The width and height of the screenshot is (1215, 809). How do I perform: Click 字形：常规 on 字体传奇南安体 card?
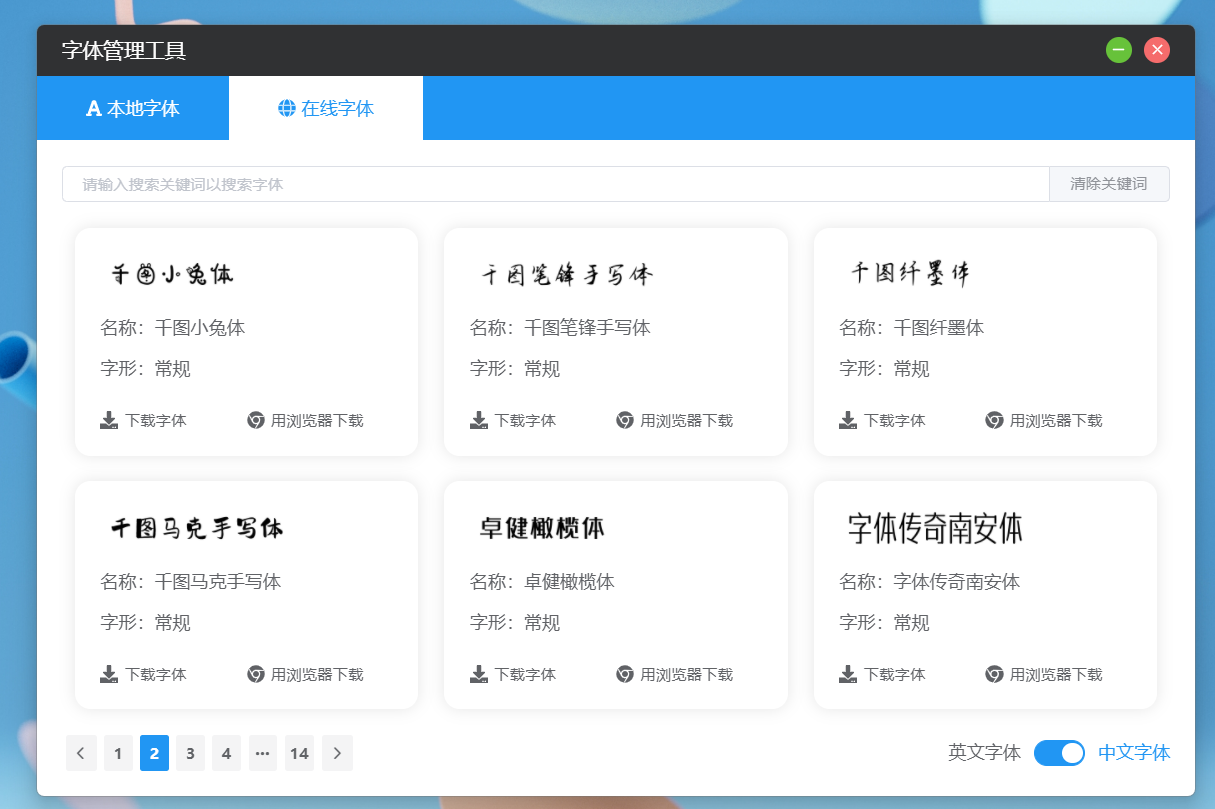[884, 623]
